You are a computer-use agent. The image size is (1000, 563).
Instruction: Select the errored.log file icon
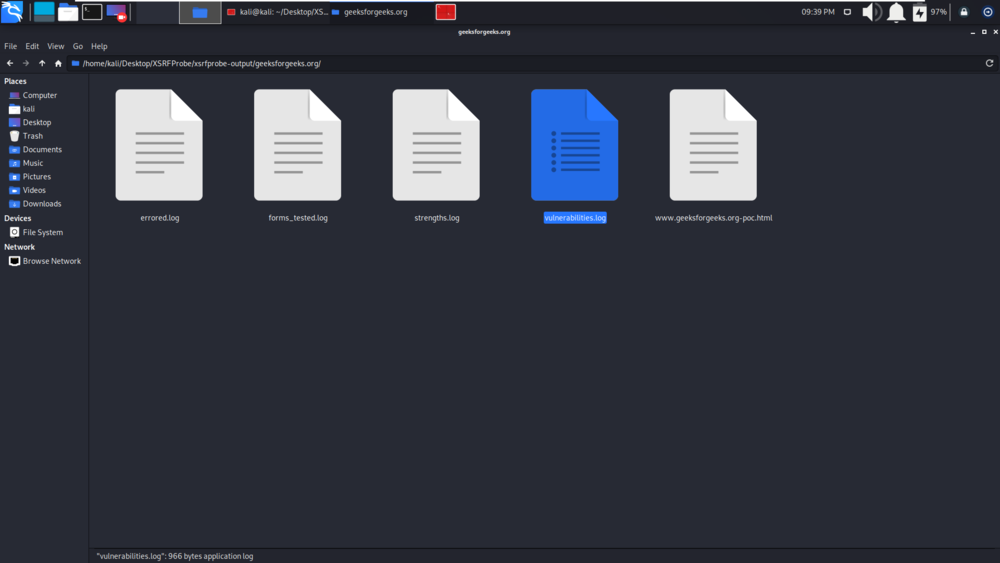pos(159,145)
